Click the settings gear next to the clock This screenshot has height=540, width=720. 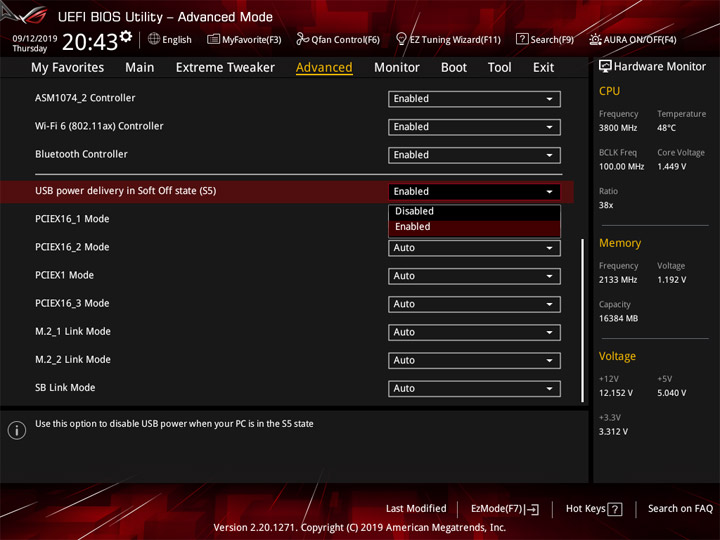click(x=126, y=37)
